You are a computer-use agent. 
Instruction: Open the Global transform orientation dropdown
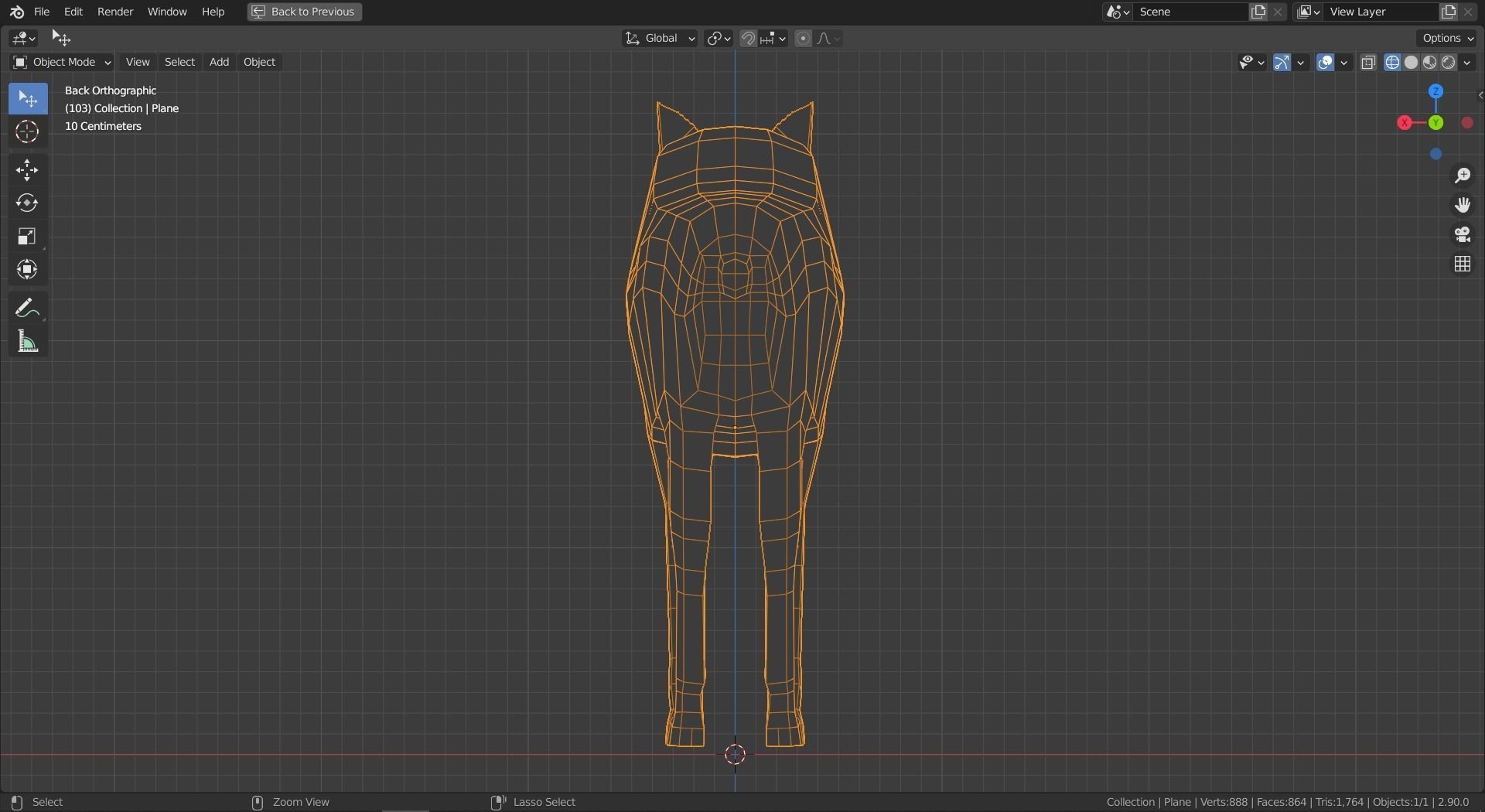click(660, 39)
